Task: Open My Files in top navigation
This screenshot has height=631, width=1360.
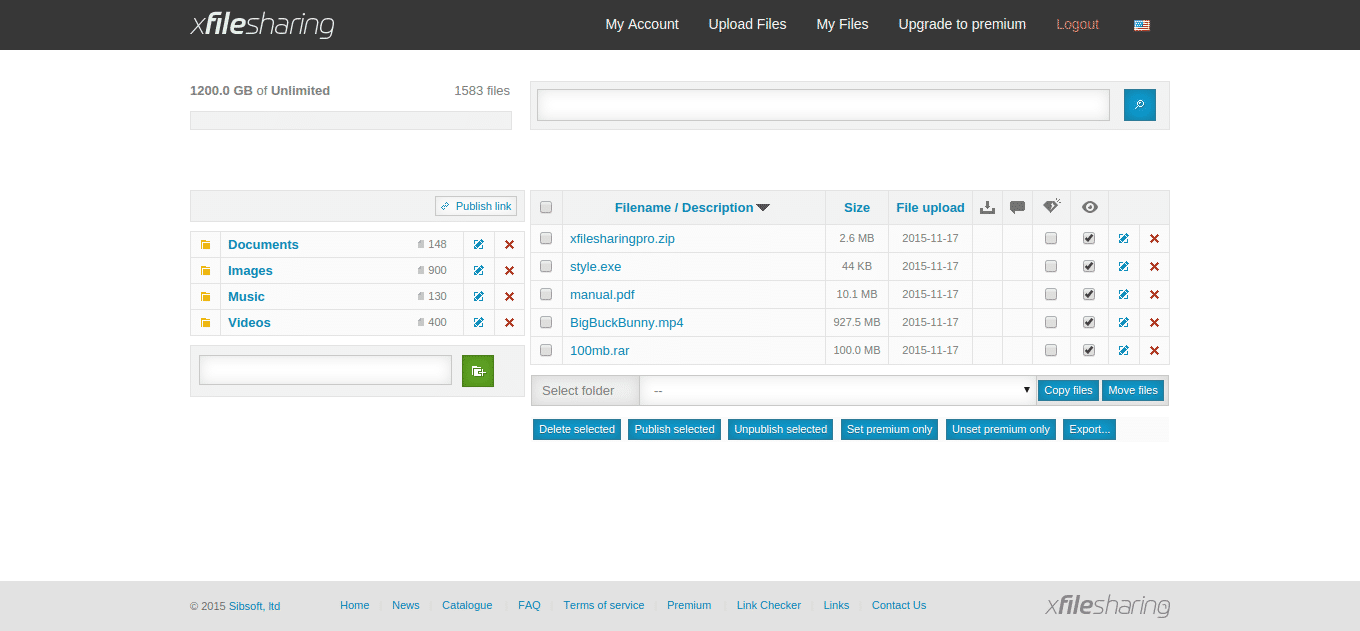Action: (x=842, y=24)
